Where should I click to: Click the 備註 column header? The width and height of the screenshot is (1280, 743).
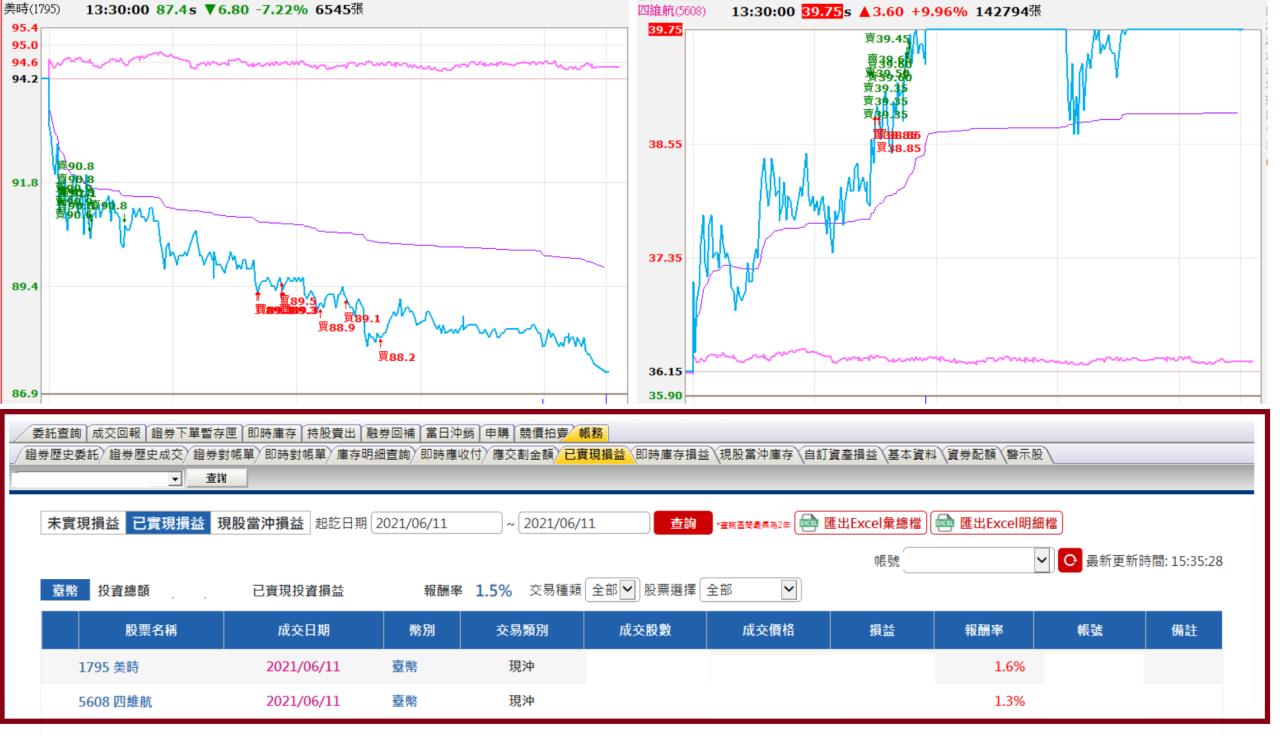(x=1182, y=629)
